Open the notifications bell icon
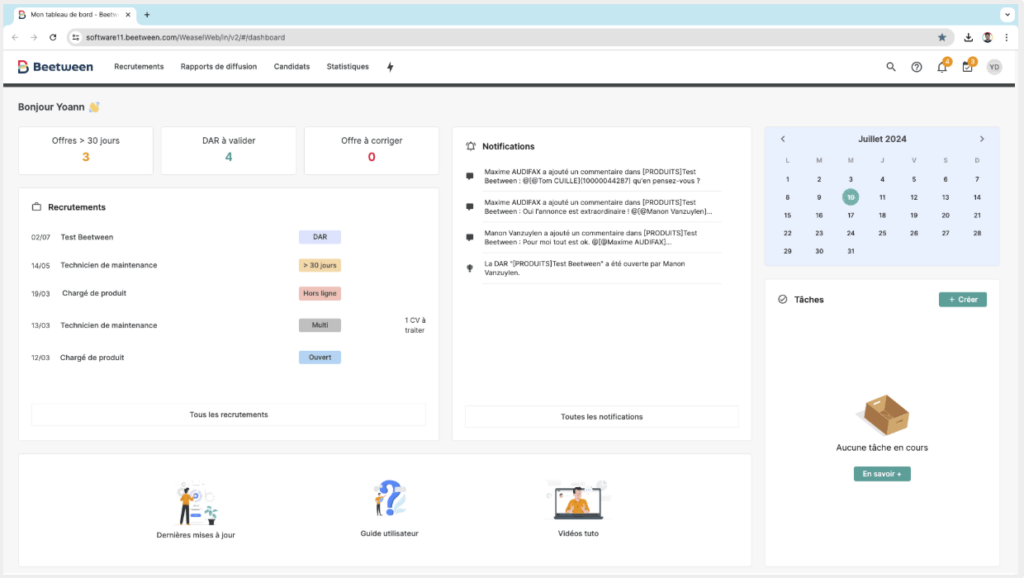 [x=941, y=67]
